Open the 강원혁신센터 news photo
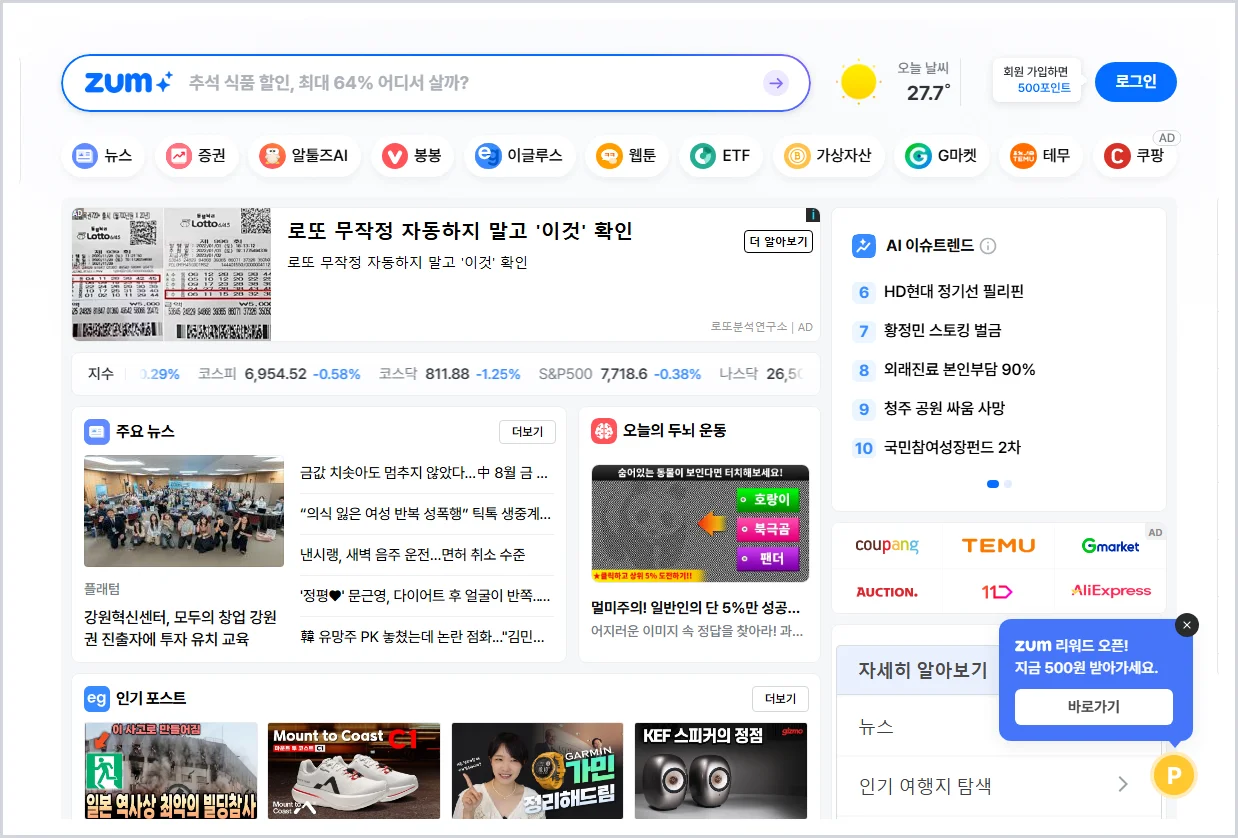The height and width of the screenshot is (838, 1238). [x=184, y=511]
